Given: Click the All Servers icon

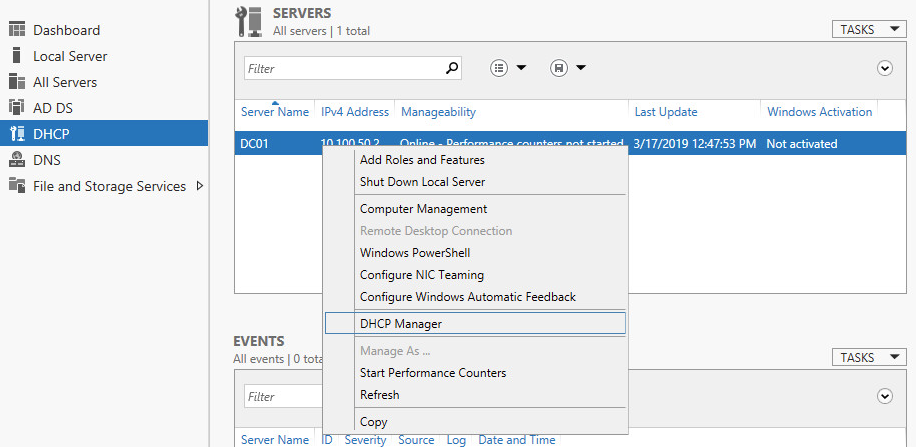Looking at the screenshot, I should [x=16, y=82].
